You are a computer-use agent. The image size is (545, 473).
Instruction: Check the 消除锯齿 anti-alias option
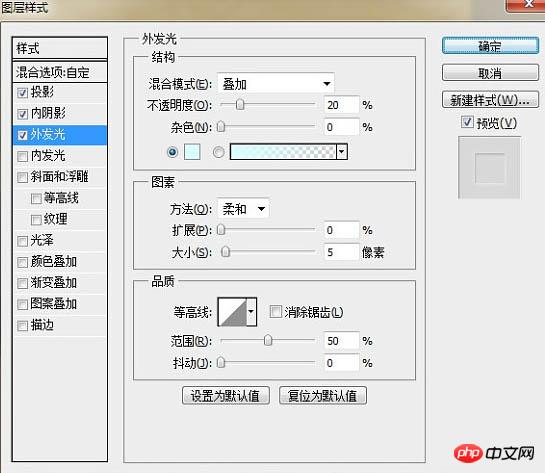click(276, 312)
